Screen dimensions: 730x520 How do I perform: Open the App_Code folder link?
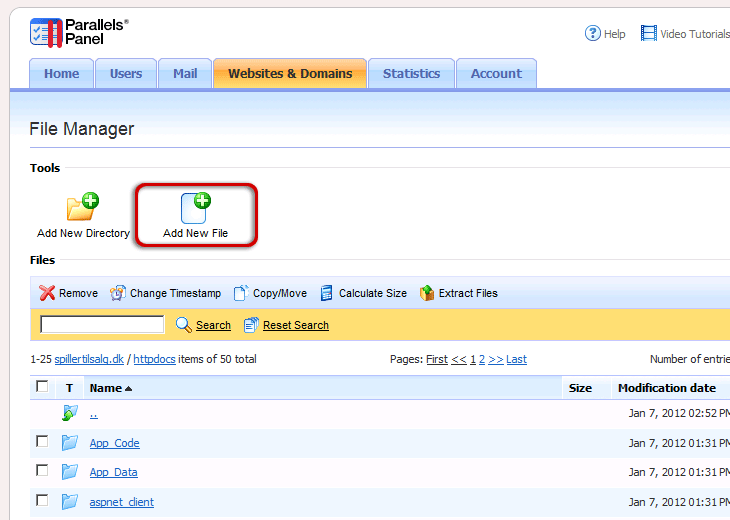[115, 443]
